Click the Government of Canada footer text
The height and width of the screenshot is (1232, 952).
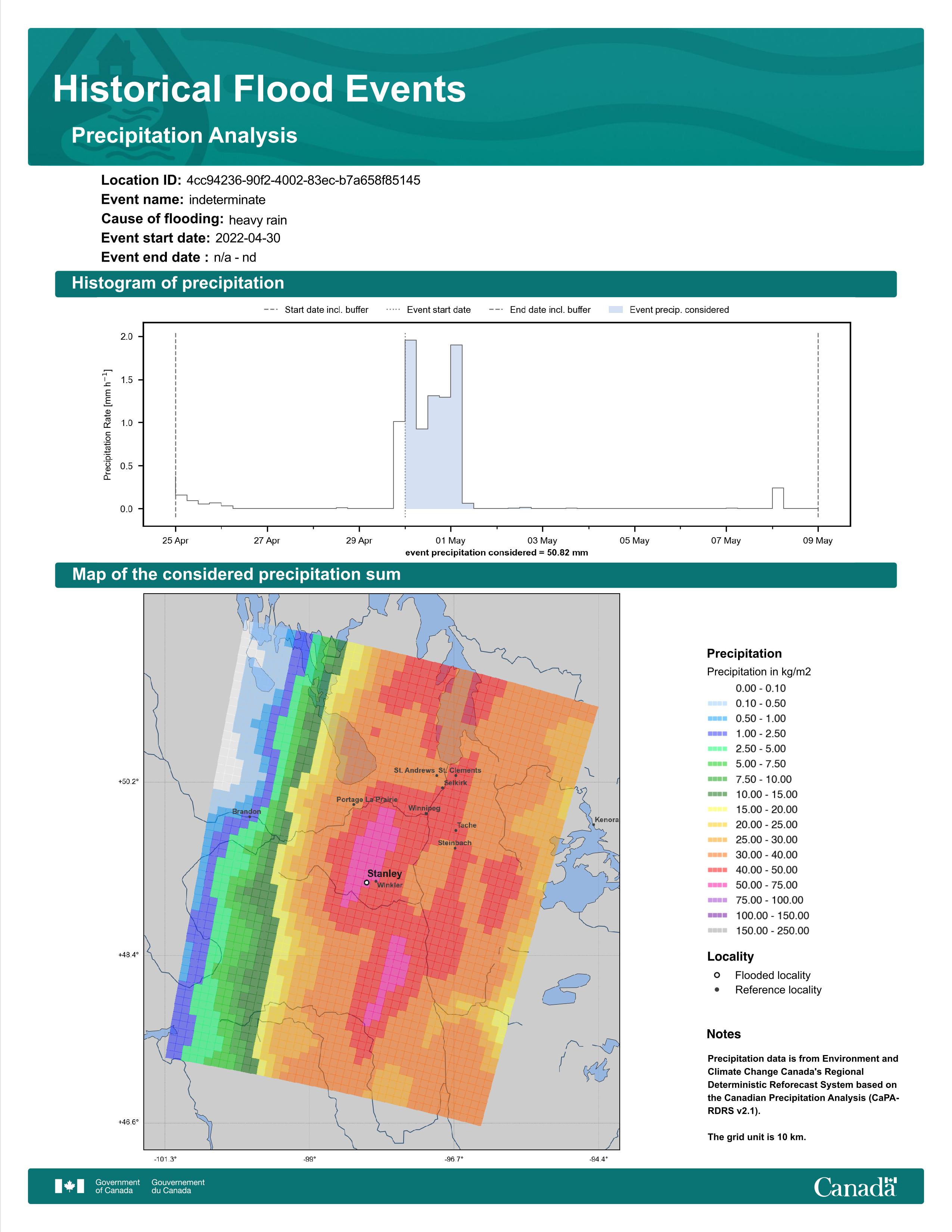click(117, 1186)
